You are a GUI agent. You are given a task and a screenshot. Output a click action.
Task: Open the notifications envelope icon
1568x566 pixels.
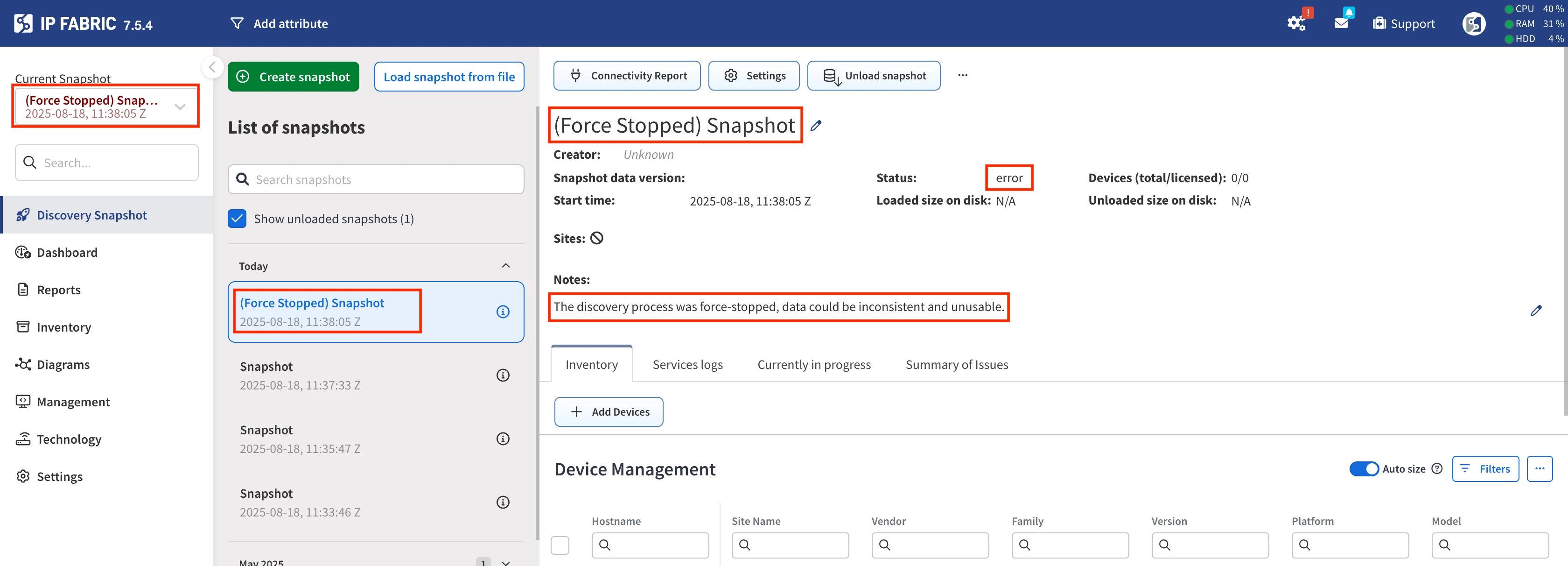(1341, 23)
